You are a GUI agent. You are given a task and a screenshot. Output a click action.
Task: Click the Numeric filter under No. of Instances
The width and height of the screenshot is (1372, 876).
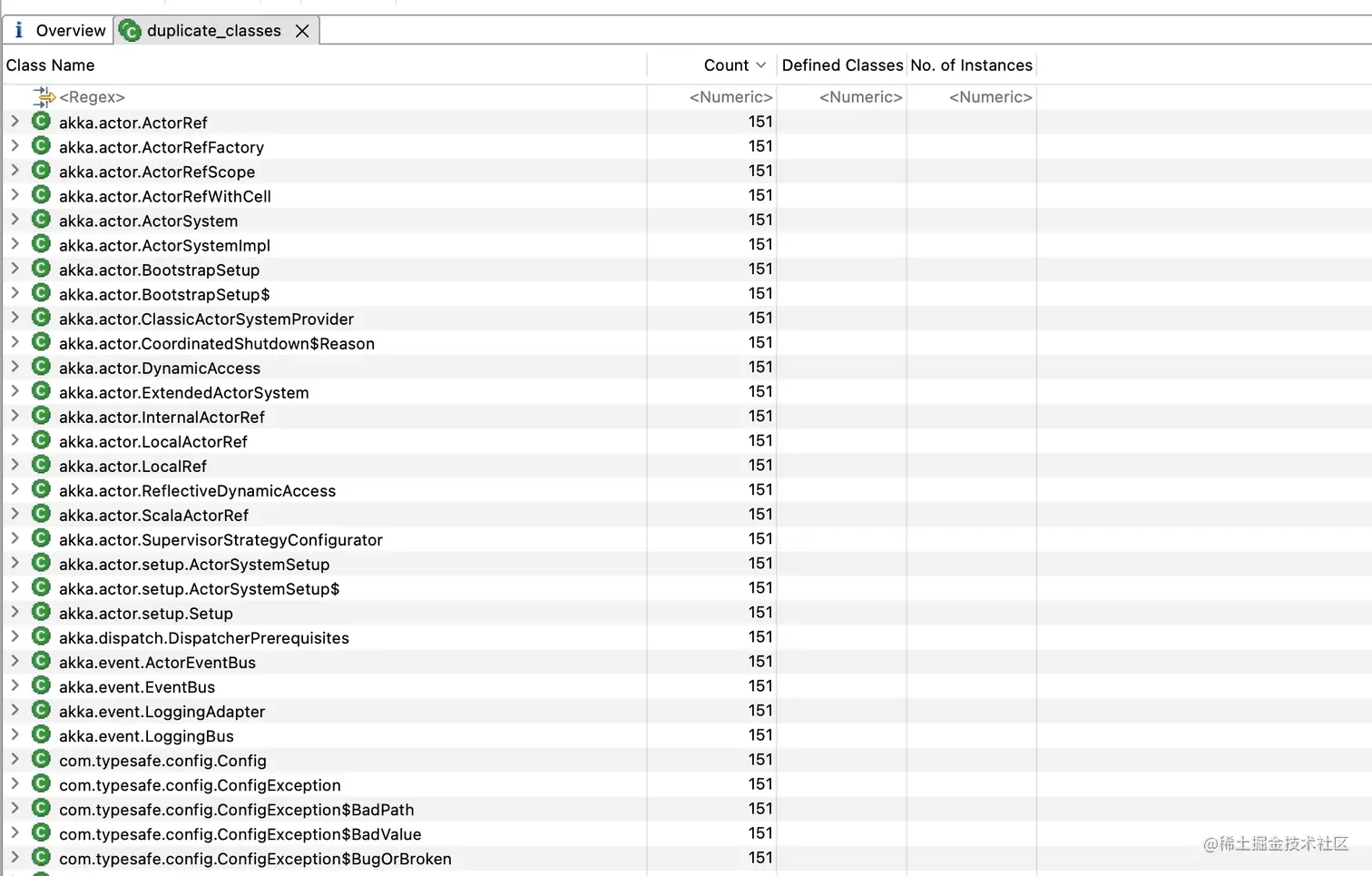(990, 97)
